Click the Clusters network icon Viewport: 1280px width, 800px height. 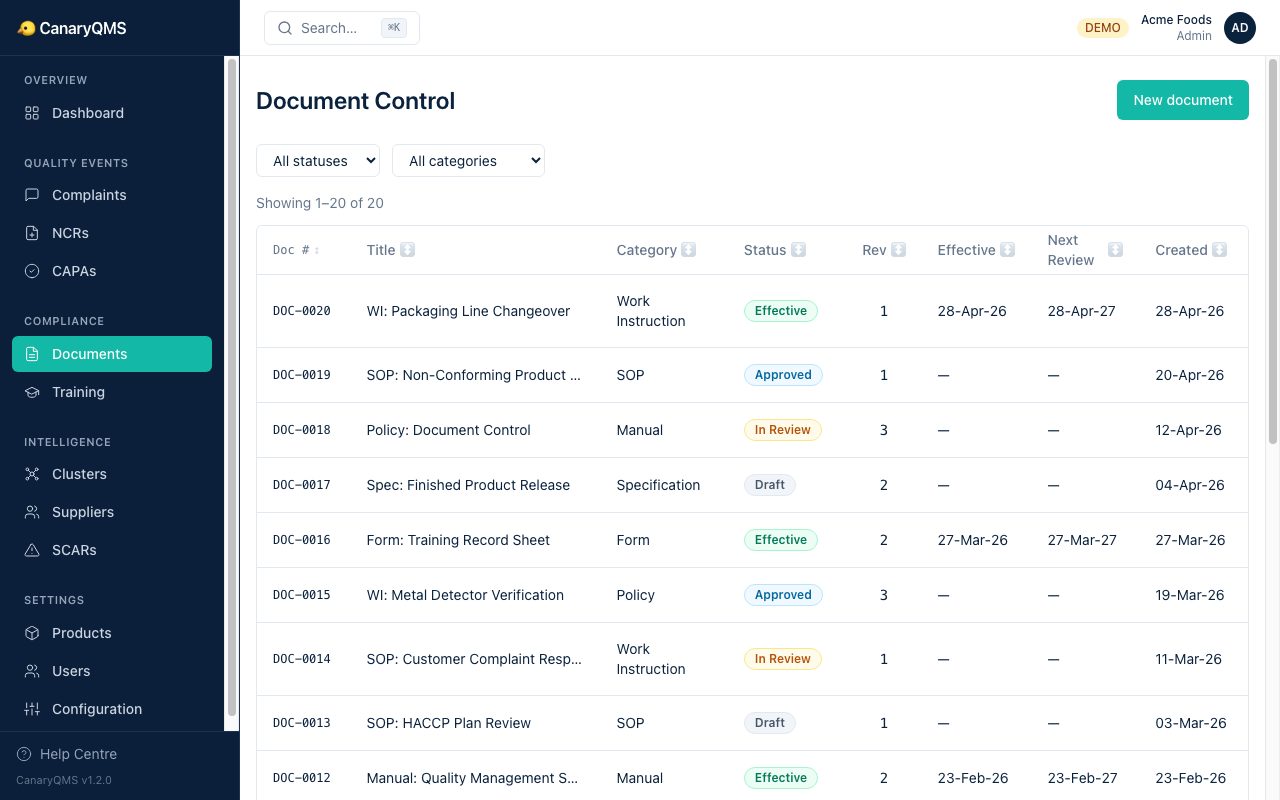(32, 474)
